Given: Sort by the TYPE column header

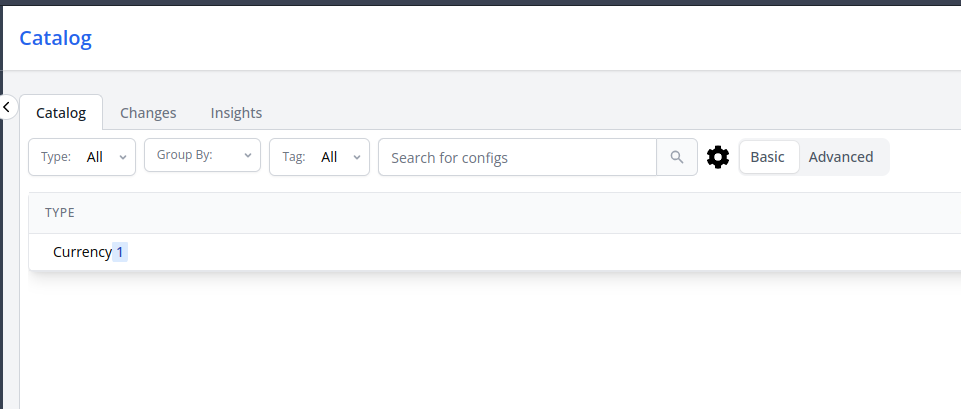Looking at the screenshot, I should coord(60,212).
